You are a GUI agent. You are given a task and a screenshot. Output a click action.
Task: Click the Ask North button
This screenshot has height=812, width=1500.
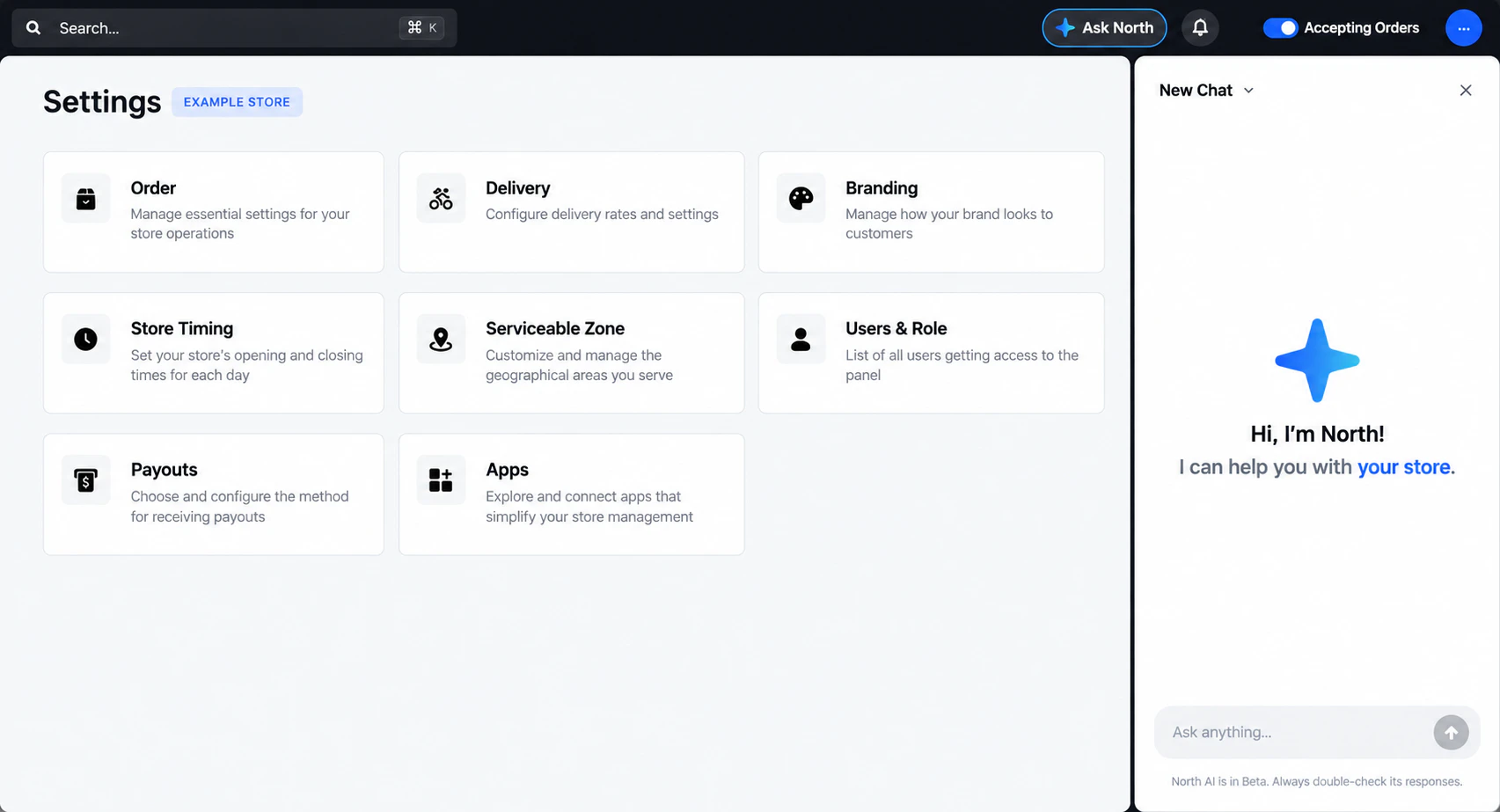click(x=1104, y=28)
